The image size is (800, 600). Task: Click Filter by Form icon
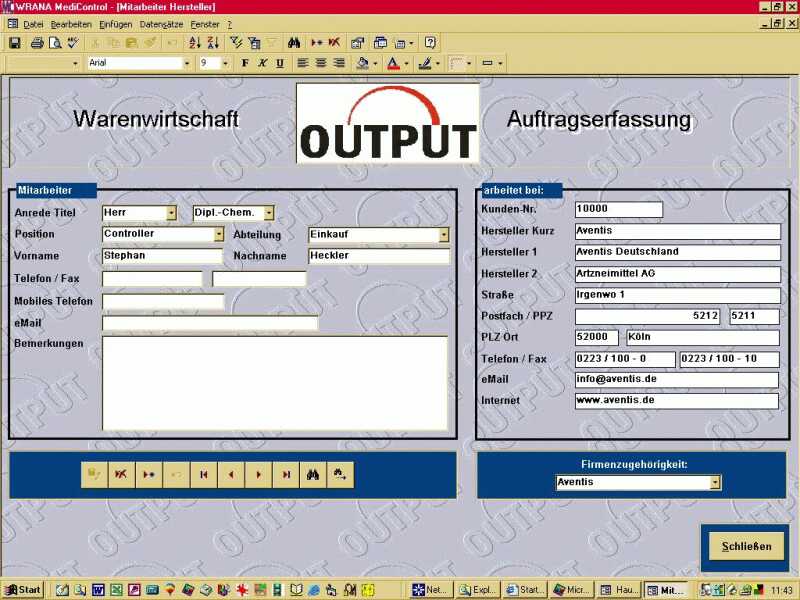tap(254, 43)
